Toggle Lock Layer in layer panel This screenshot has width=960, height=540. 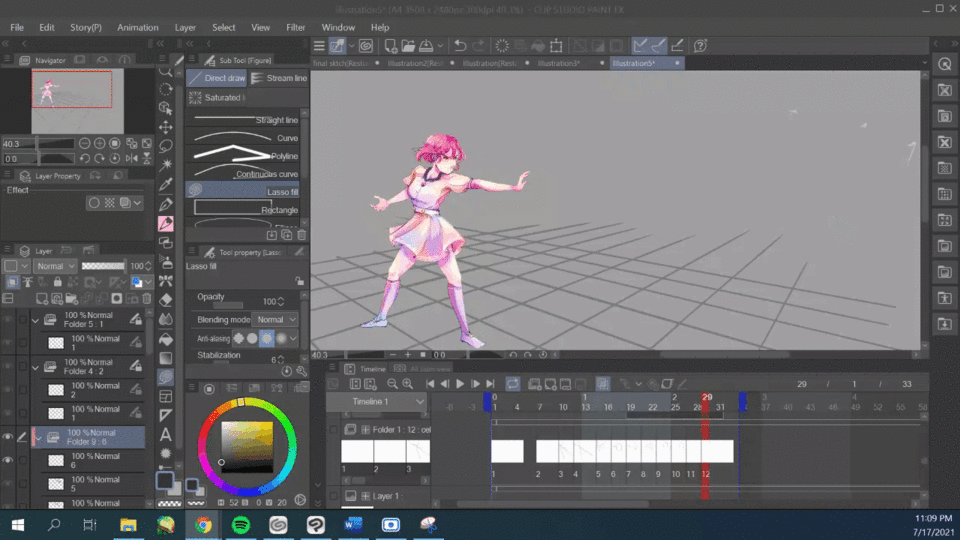(x=58, y=282)
